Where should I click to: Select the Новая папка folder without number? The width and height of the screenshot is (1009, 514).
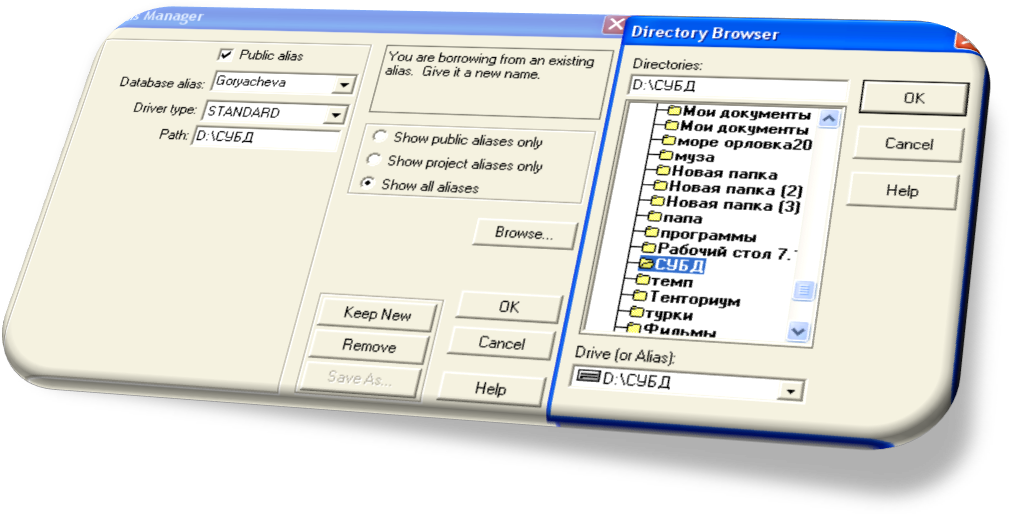[x=724, y=172]
